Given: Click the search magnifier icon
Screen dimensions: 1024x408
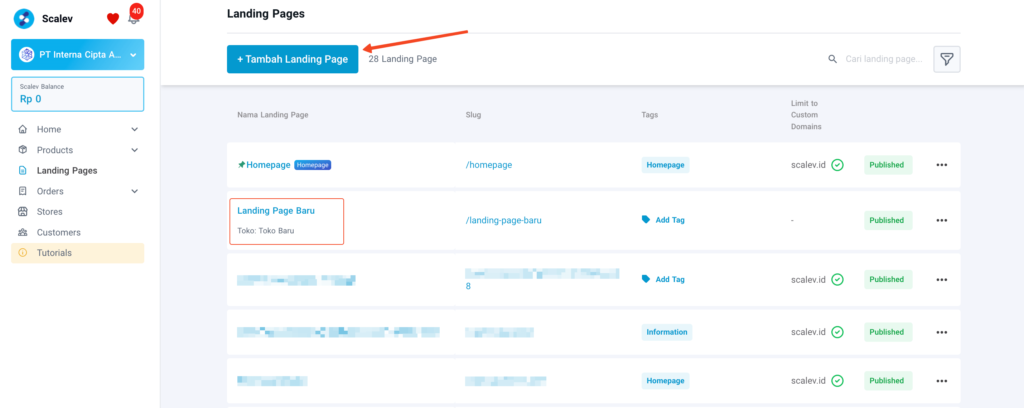Looking at the screenshot, I should pyautogui.click(x=833, y=59).
